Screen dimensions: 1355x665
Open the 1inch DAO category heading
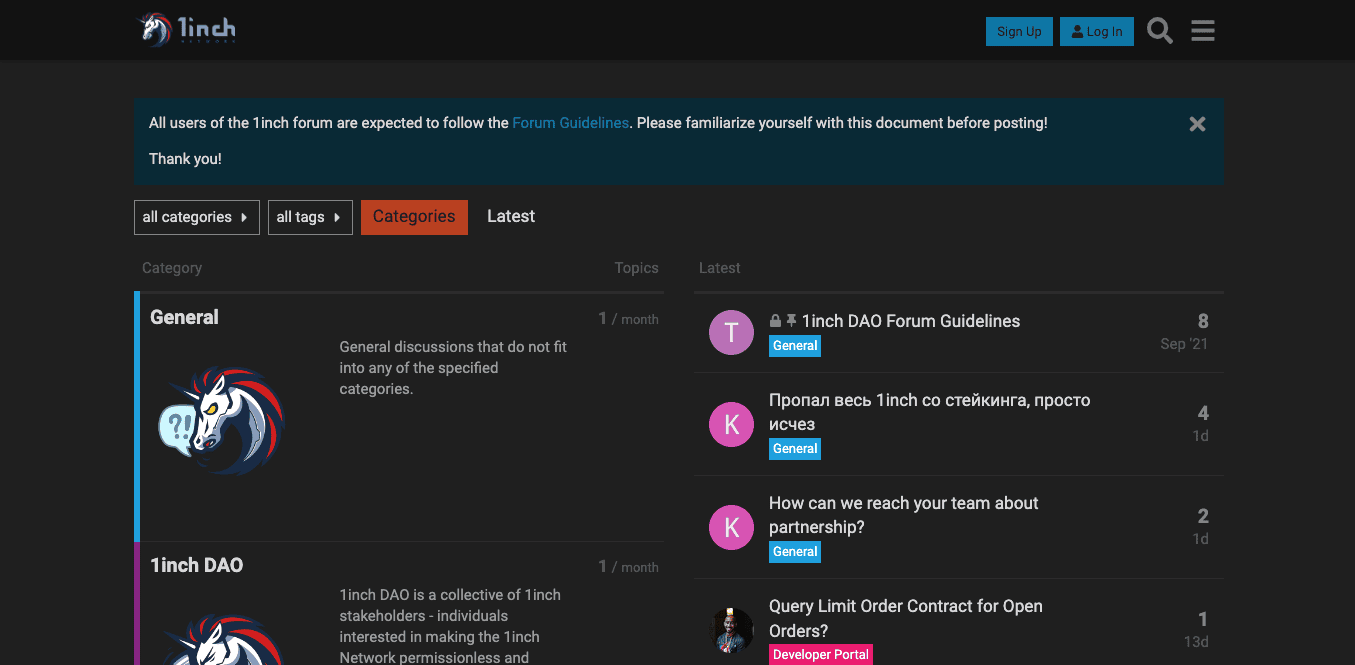pos(197,565)
